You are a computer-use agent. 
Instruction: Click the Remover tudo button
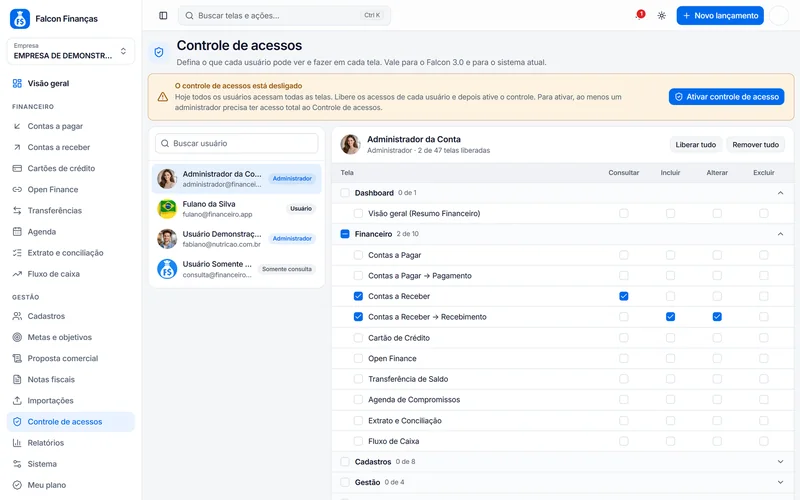coord(756,145)
